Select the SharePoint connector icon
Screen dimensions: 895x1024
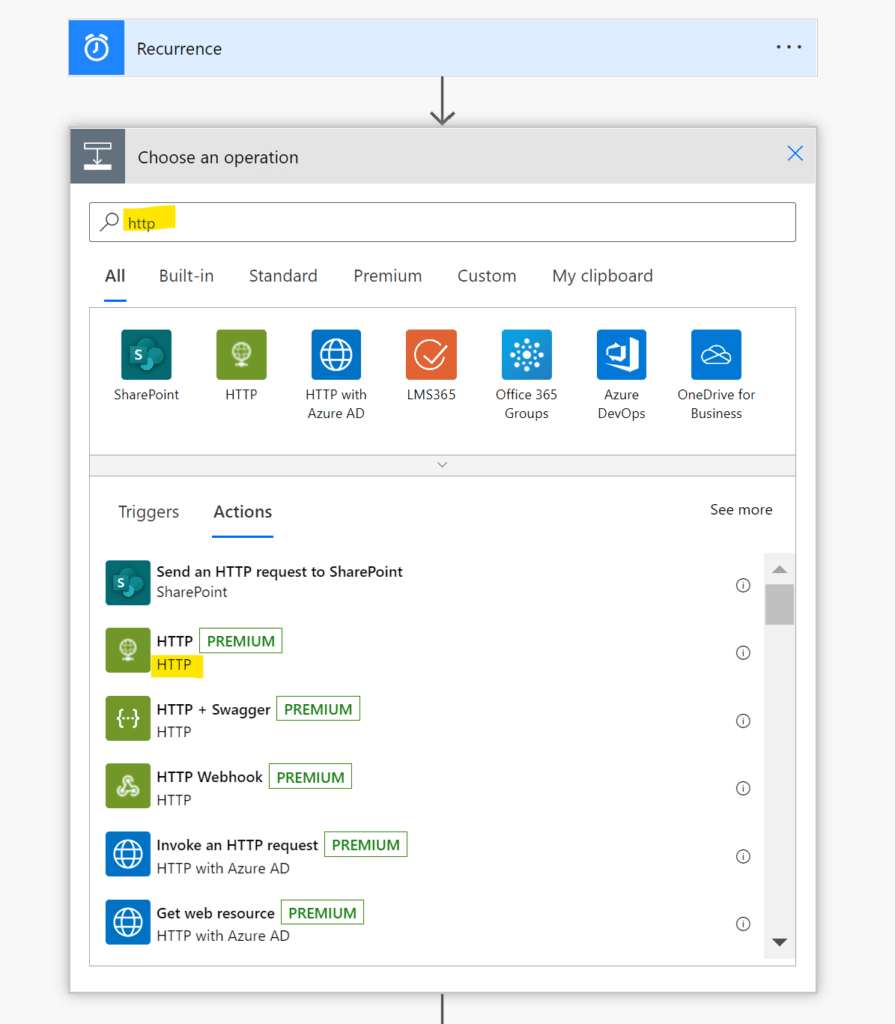tap(146, 355)
